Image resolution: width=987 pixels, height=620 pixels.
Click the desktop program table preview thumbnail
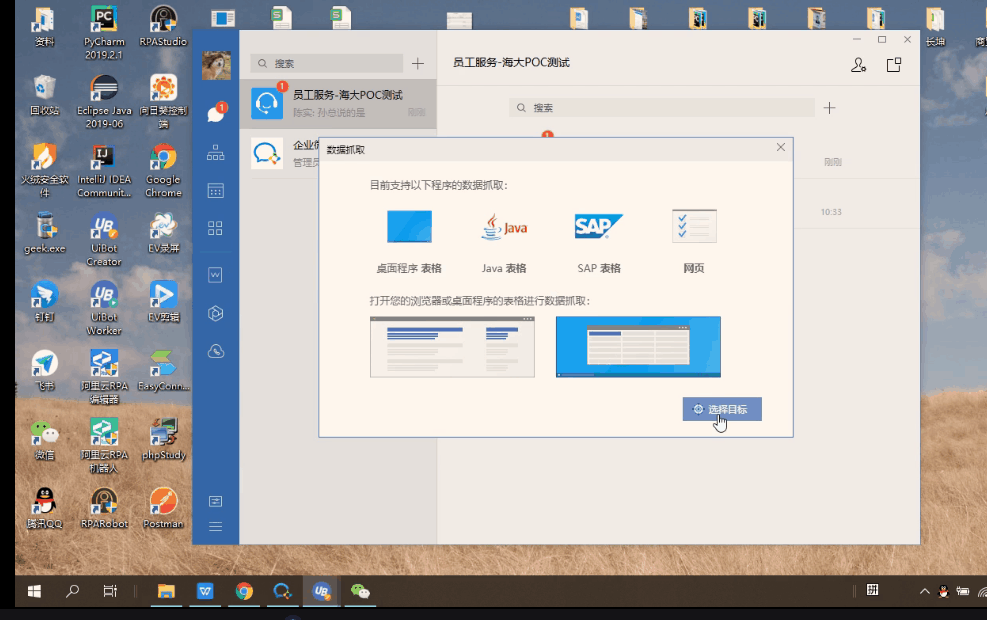[638, 347]
